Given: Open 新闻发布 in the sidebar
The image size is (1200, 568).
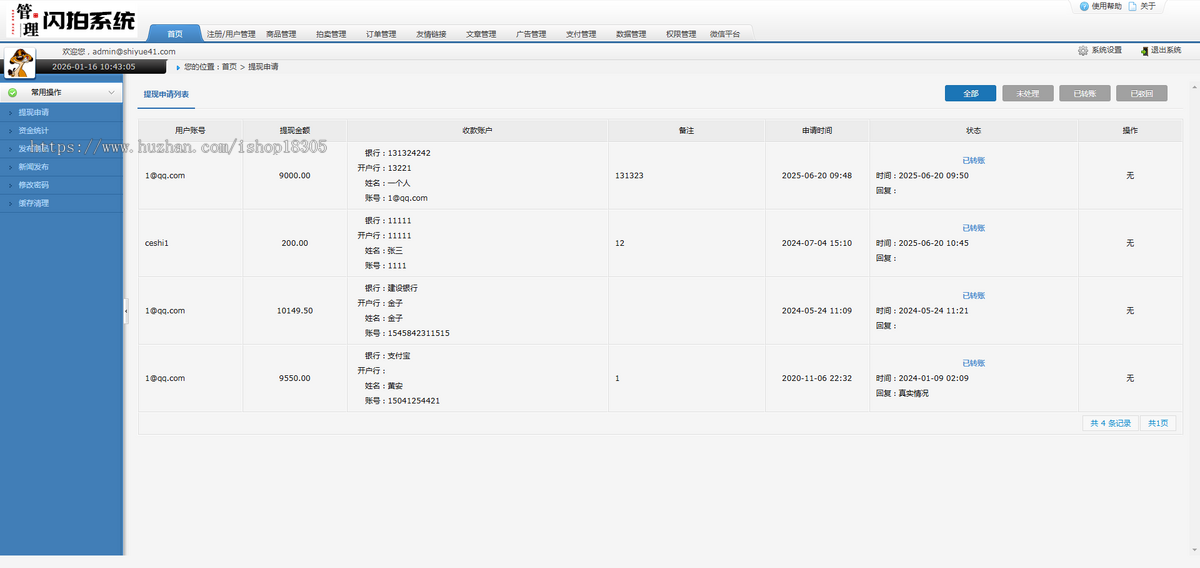Looking at the screenshot, I should coord(33,167).
